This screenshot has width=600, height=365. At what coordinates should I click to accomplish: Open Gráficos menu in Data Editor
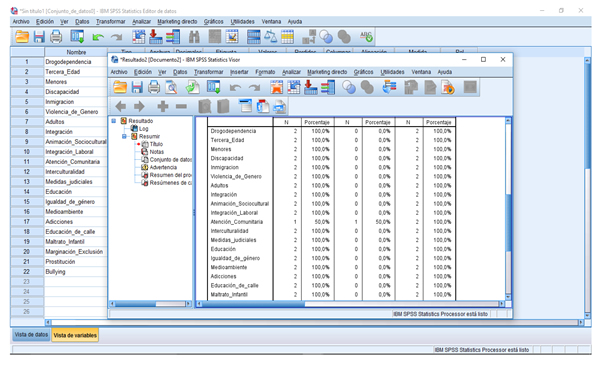pyautogui.click(x=214, y=21)
